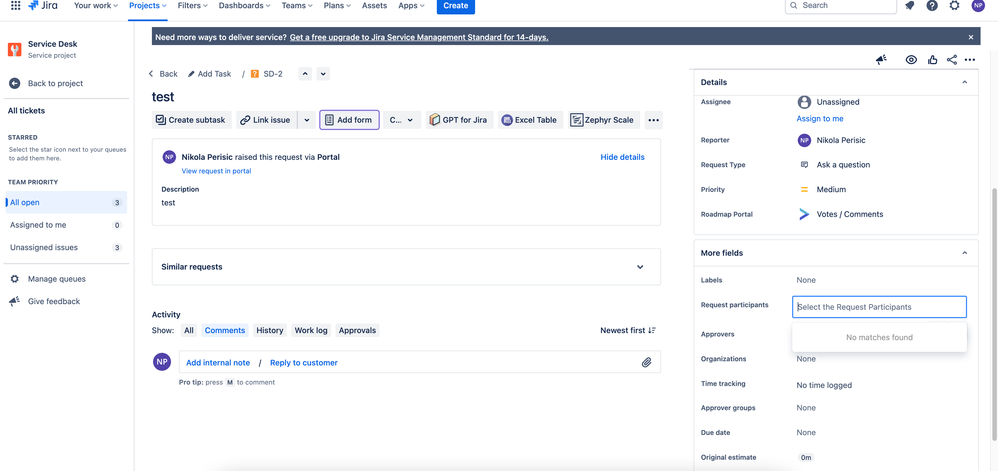
Task: Click the Create button
Action: (x=456, y=6)
